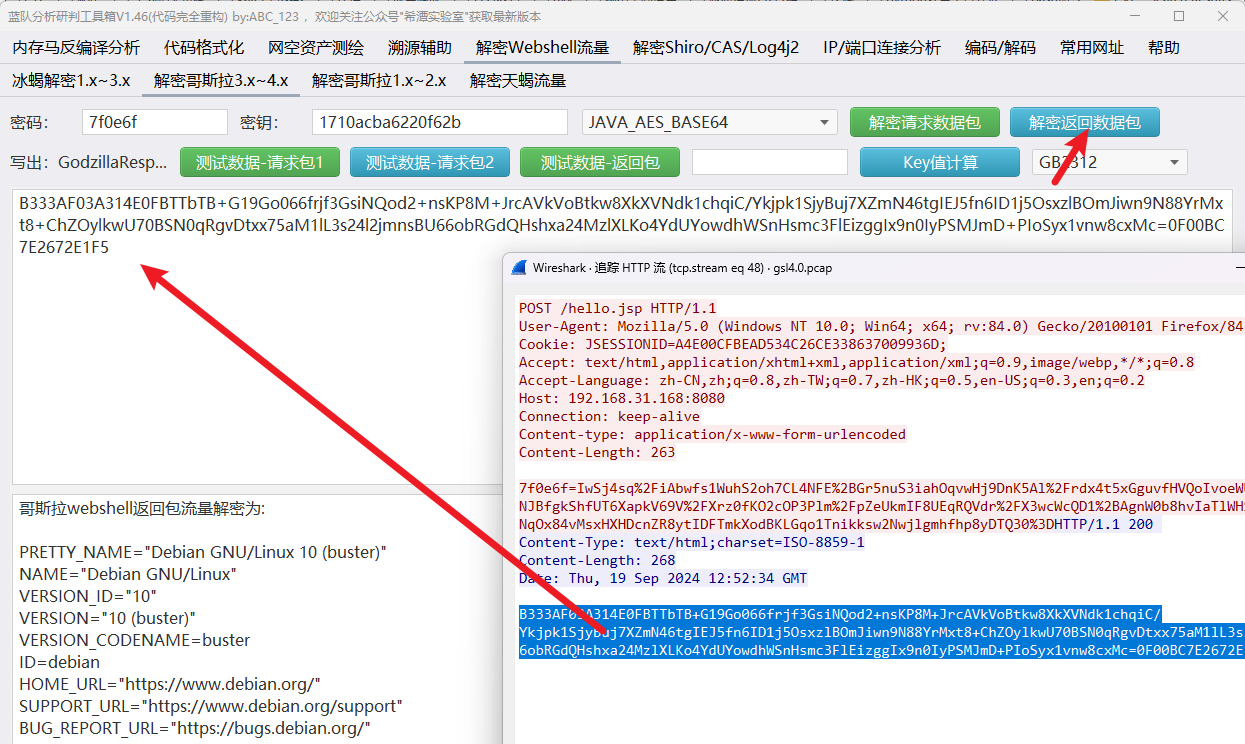
Task: Click the Wireshark window icon
Action: pyautogui.click(x=519, y=268)
